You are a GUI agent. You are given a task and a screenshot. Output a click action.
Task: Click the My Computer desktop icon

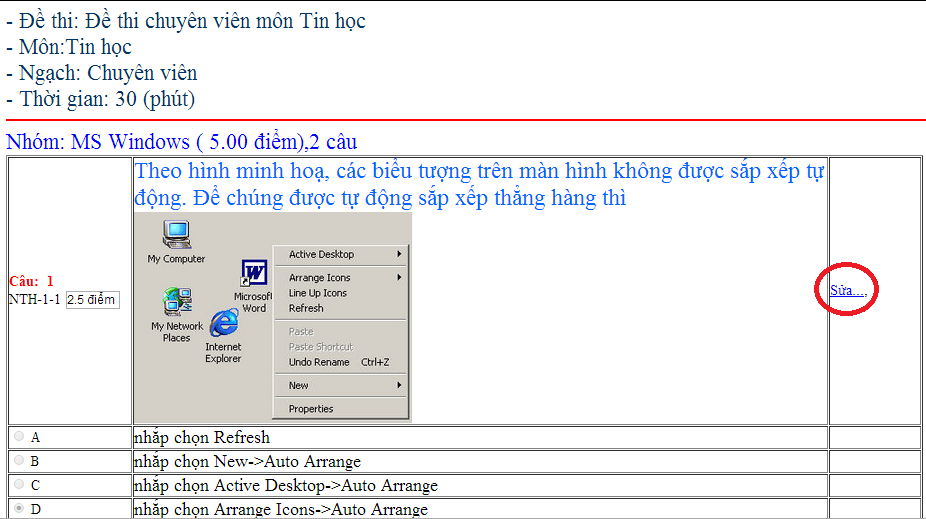pos(176,241)
